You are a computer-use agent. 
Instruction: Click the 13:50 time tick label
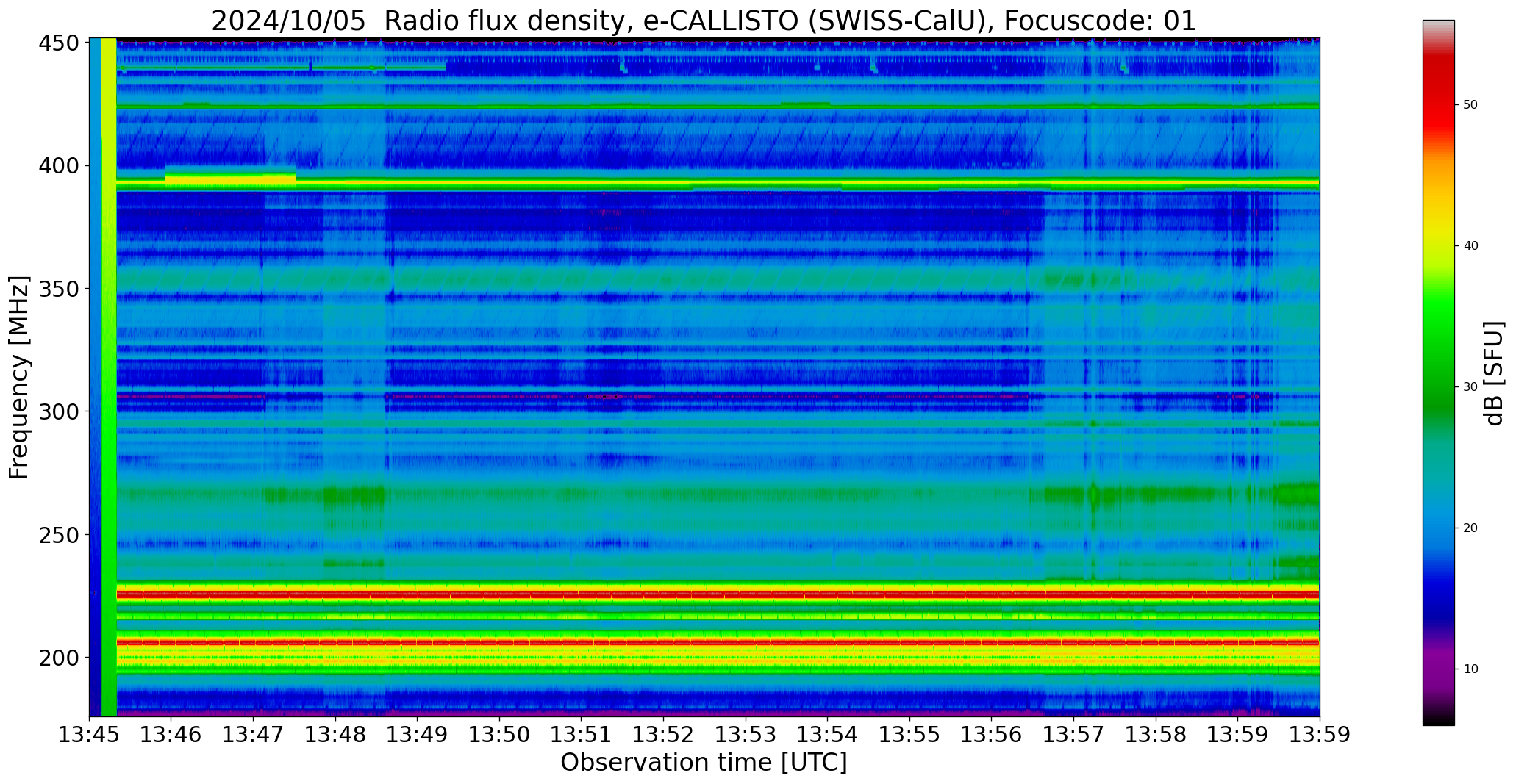[500, 735]
